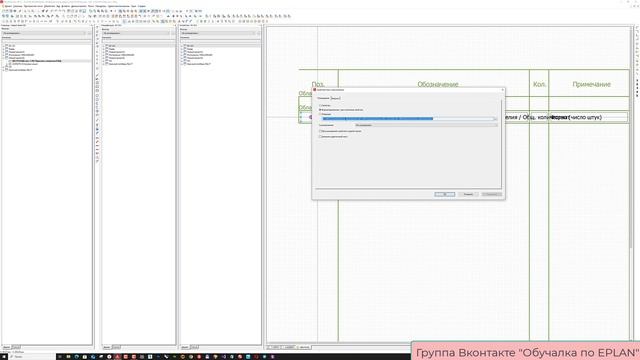Open the Windows Start menu
The image size is (640, 360).
4,357
